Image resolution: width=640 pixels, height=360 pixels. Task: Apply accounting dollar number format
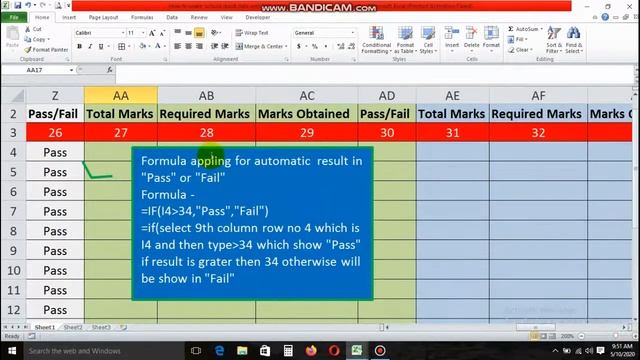point(299,47)
